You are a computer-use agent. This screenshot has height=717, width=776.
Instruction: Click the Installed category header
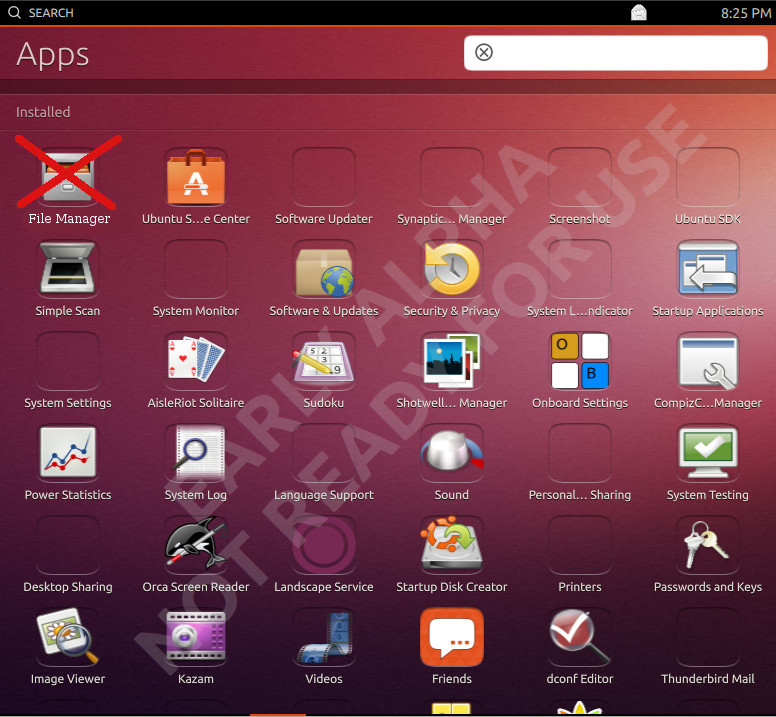43,112
